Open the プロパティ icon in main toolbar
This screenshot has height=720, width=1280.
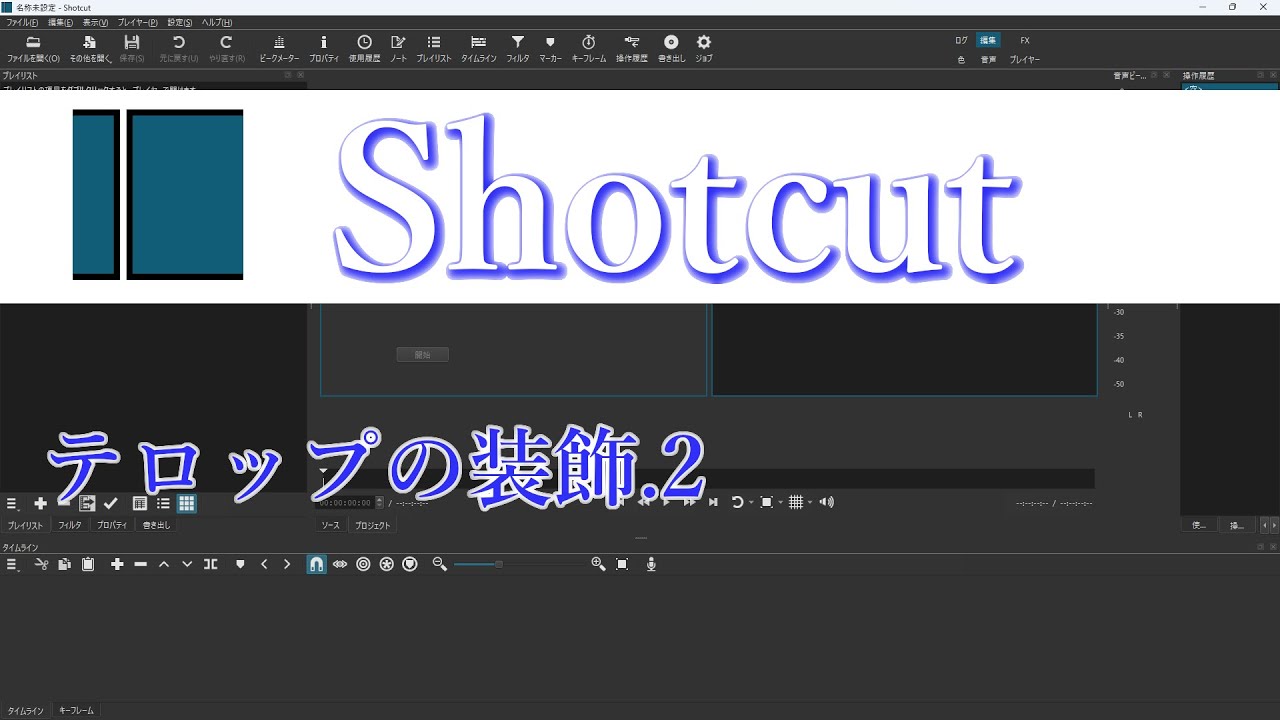(324, 48)
